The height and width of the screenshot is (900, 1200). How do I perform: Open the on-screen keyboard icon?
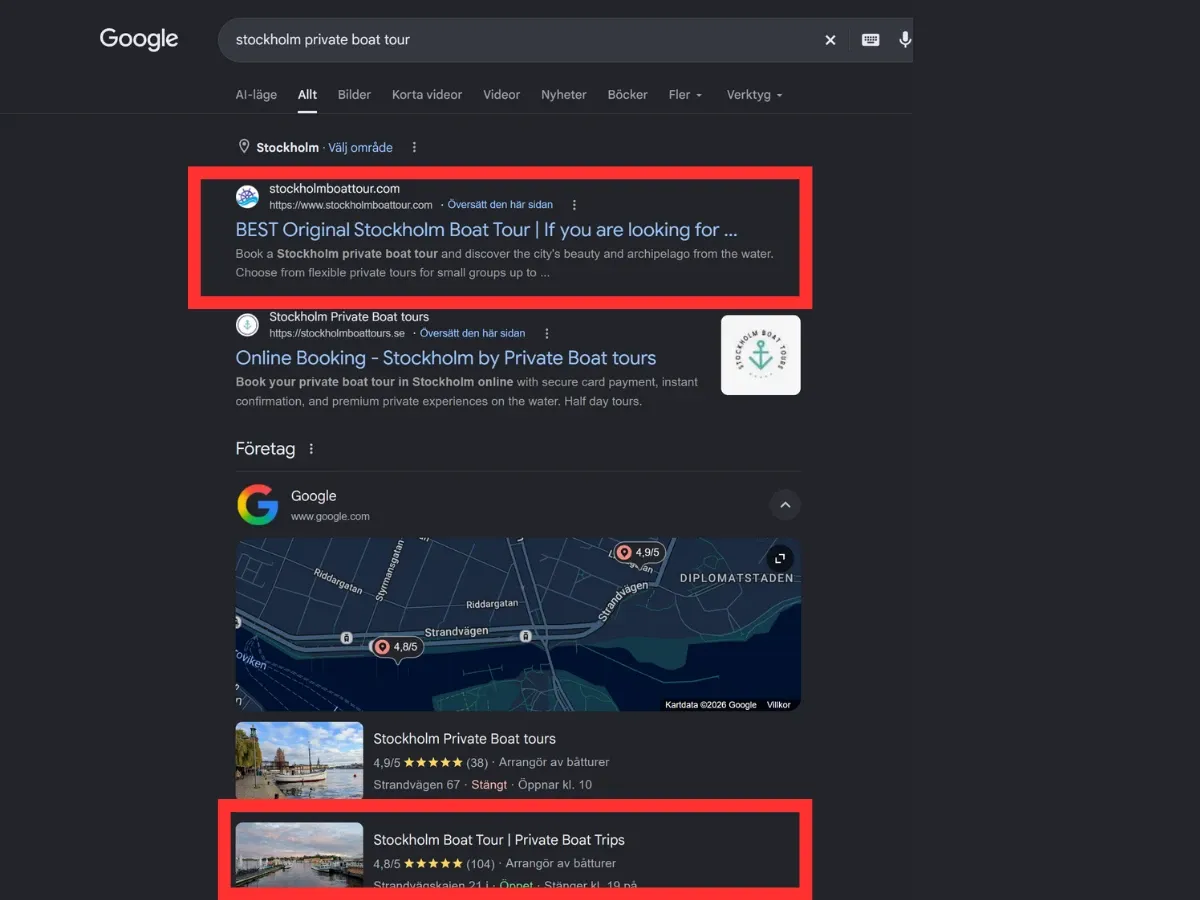tap(871, 40)
